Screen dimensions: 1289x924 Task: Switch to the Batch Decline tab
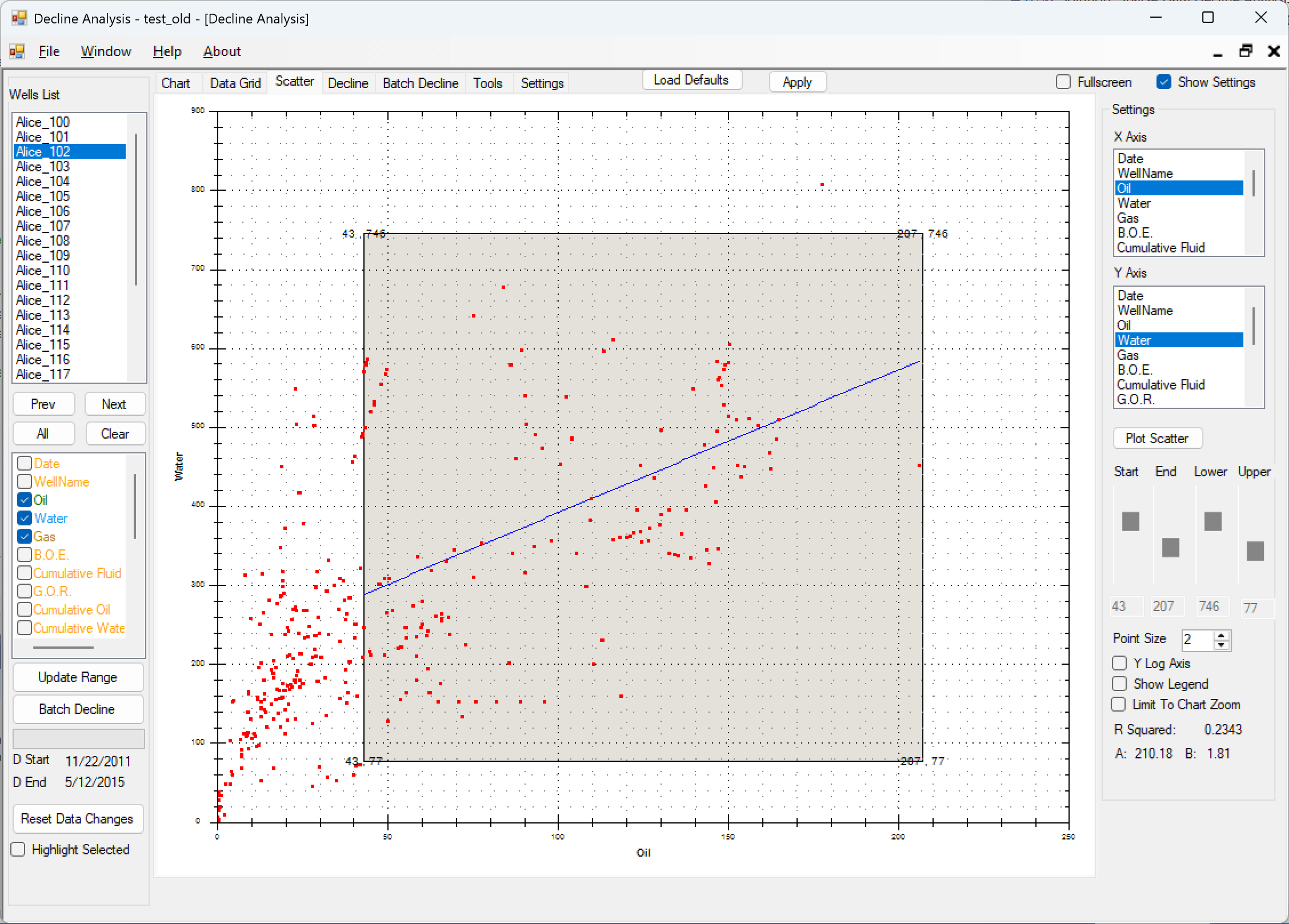coord(421,83)
